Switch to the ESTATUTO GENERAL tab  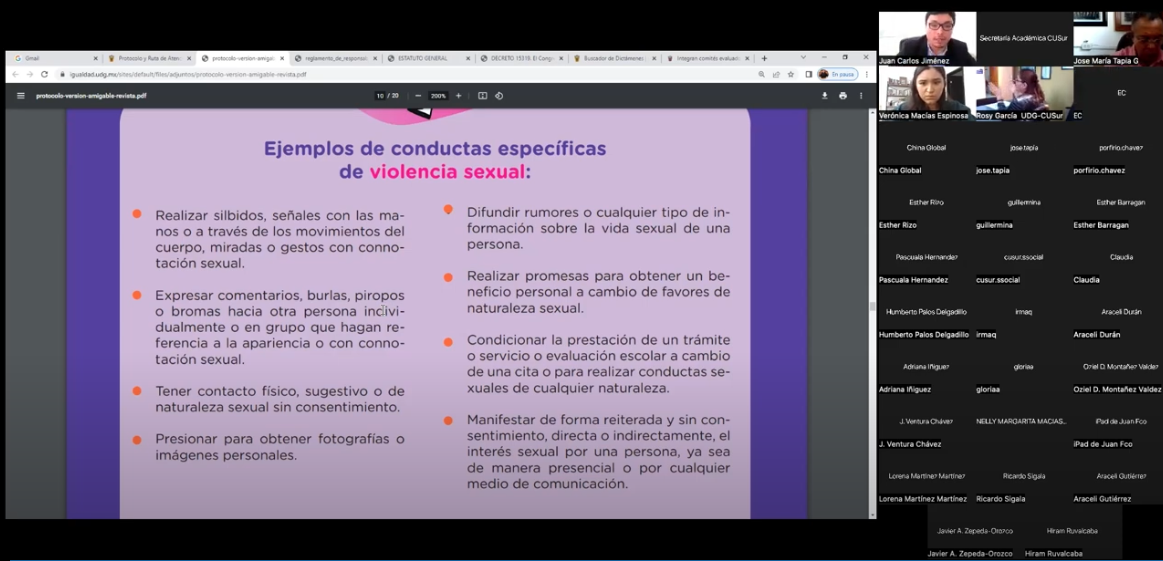pos(426,58)
